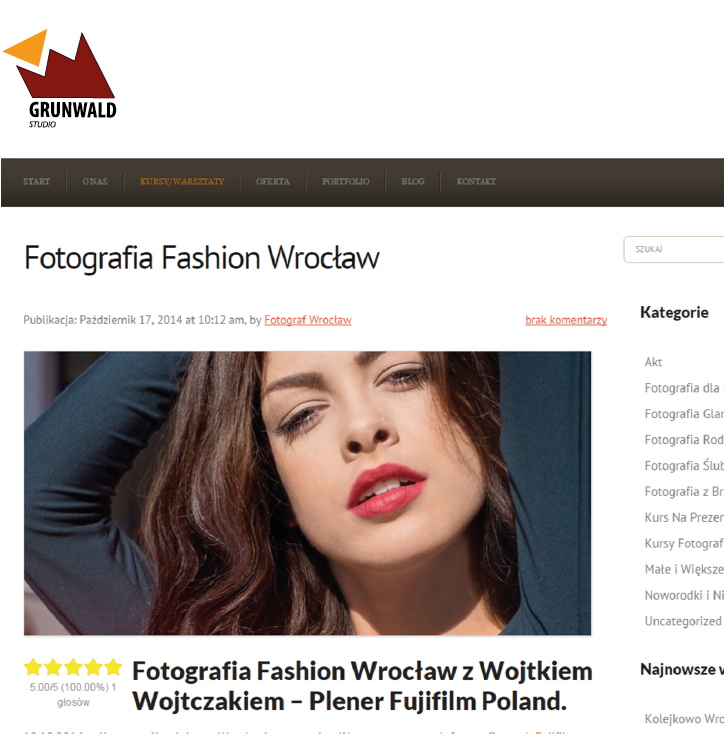Open the KURSY/WARSZTATY menu item
This screenshot has width=725, height=734.
coord(182,182)
